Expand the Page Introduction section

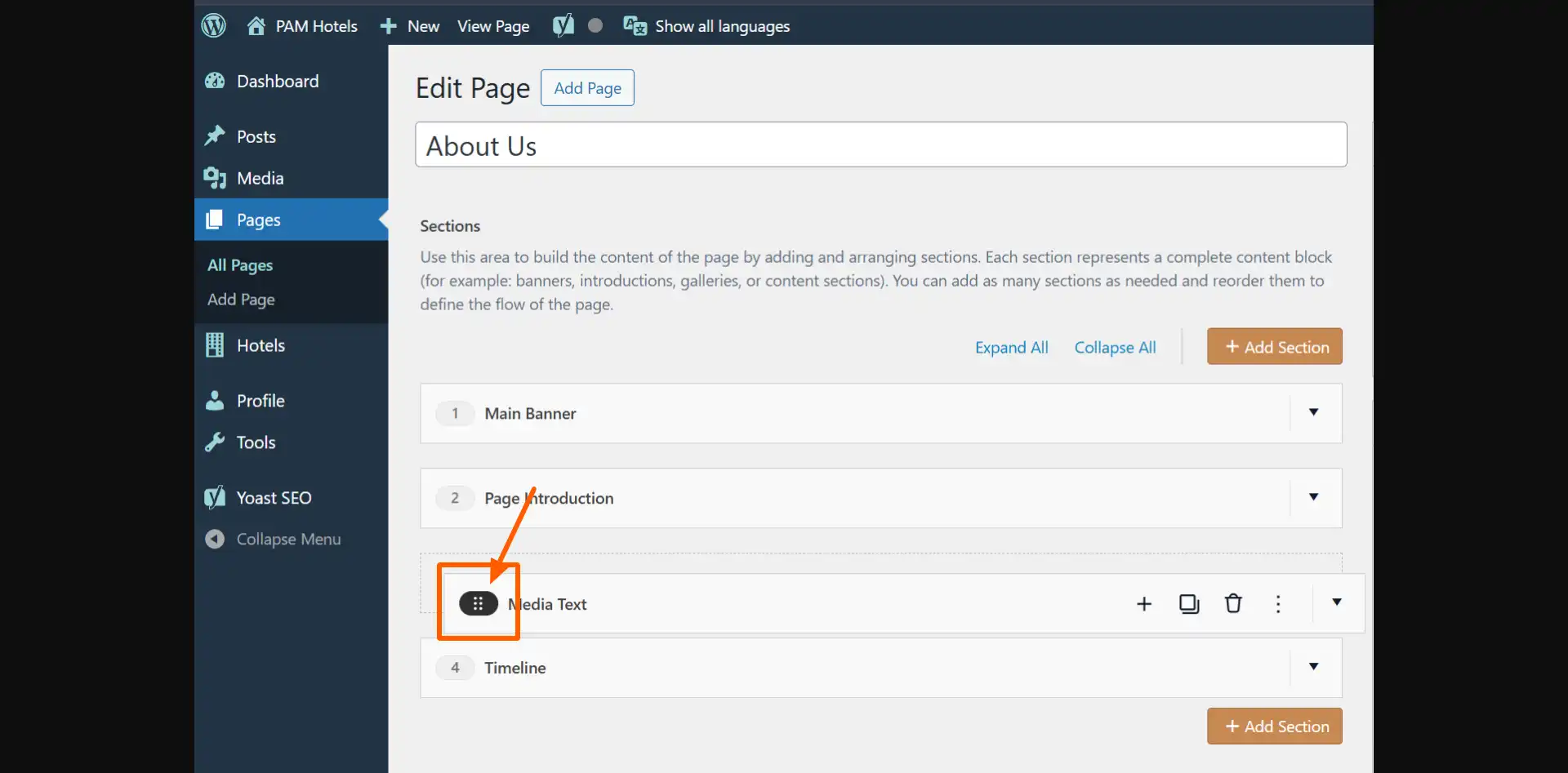tap(1313, 497)
